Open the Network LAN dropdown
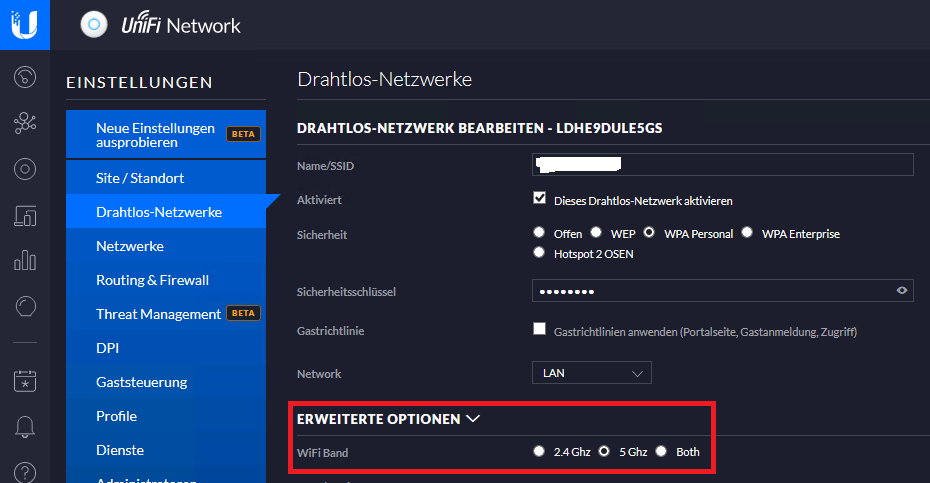 tap(591, 373)
